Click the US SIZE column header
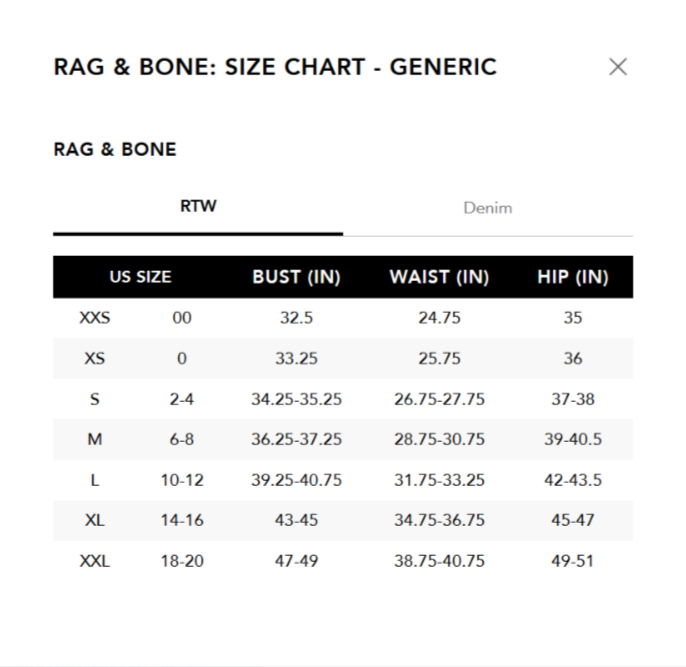The image size is (686, 667). 140,277
